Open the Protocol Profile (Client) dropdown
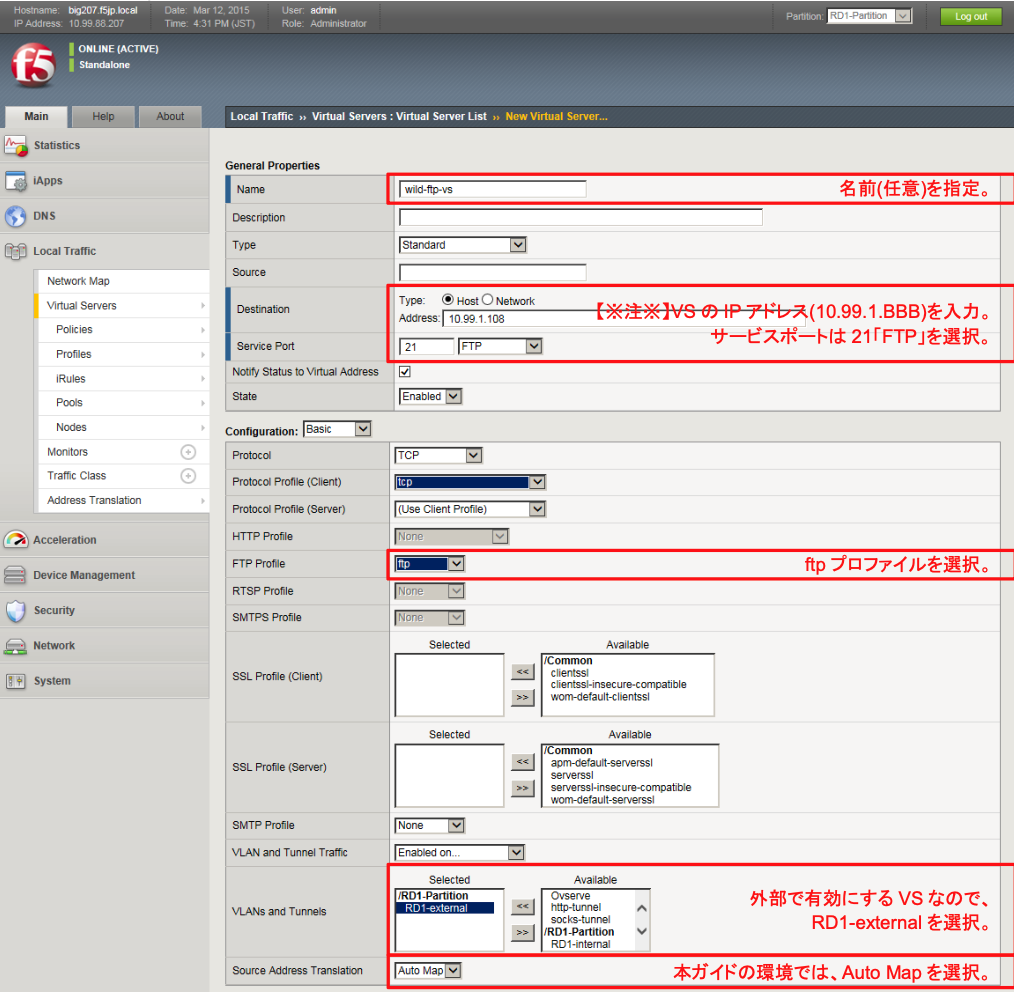Screen dimensions: 1014x992 point(470,482)
